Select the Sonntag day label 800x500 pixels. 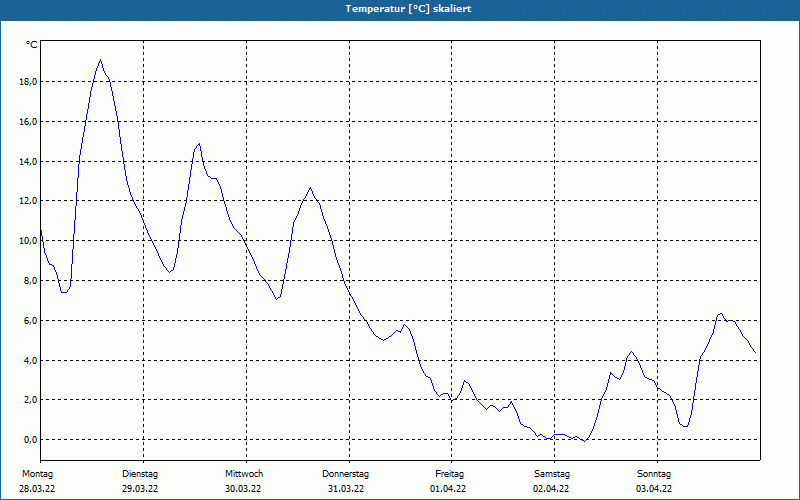(654, 474)
